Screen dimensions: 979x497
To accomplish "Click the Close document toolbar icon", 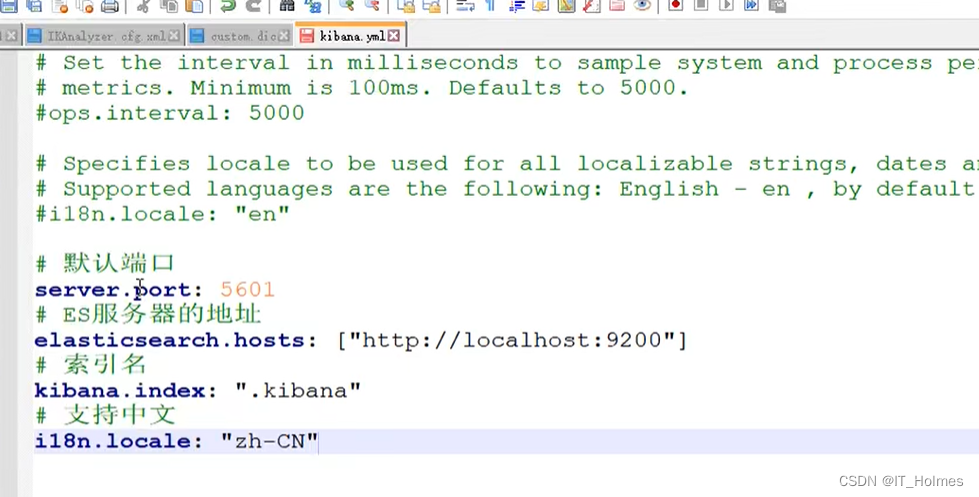I will click(59, 6).
